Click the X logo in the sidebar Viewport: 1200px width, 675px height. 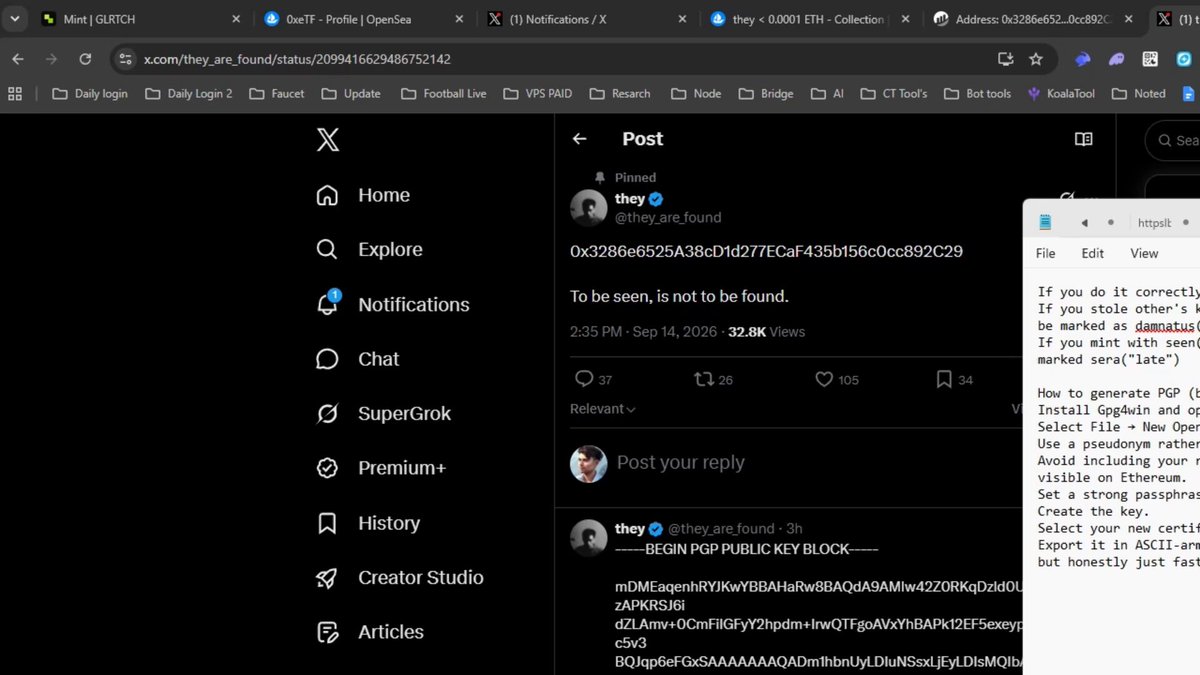pos(328,139)
